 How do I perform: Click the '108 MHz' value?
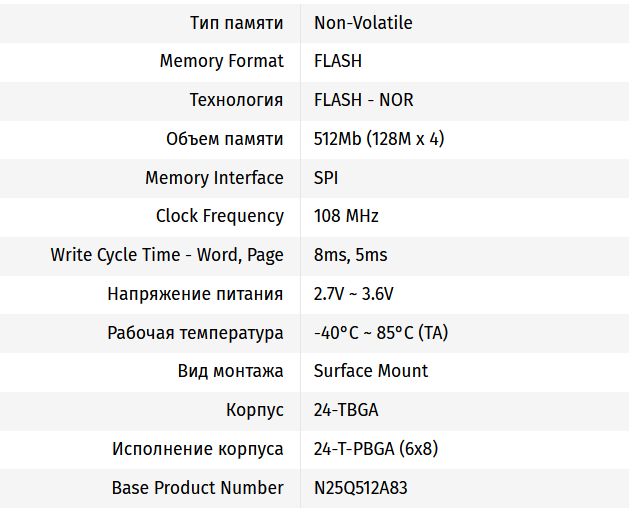point(346,216)
